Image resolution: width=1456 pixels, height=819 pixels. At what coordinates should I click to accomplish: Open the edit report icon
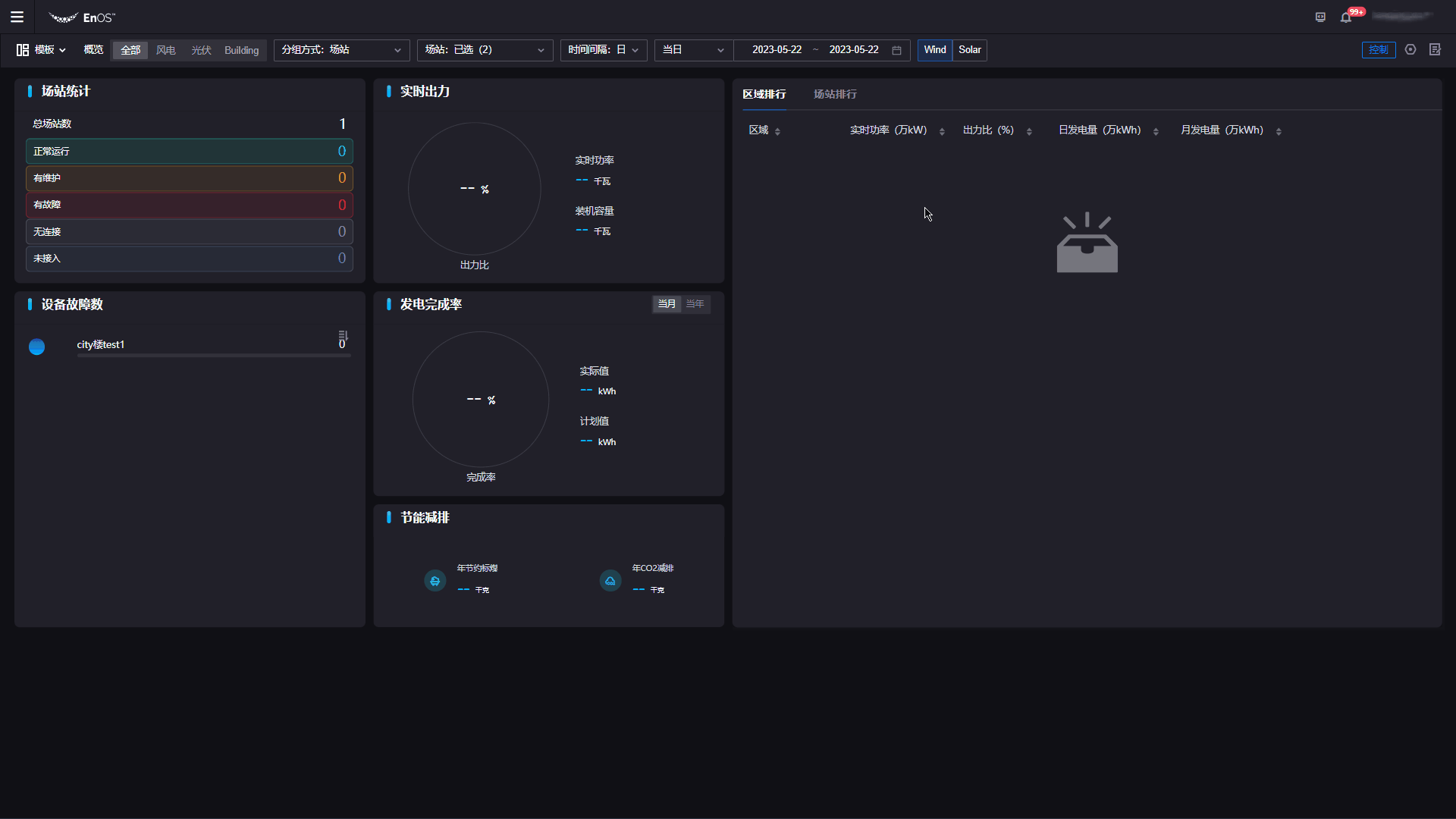[1435, 49]
